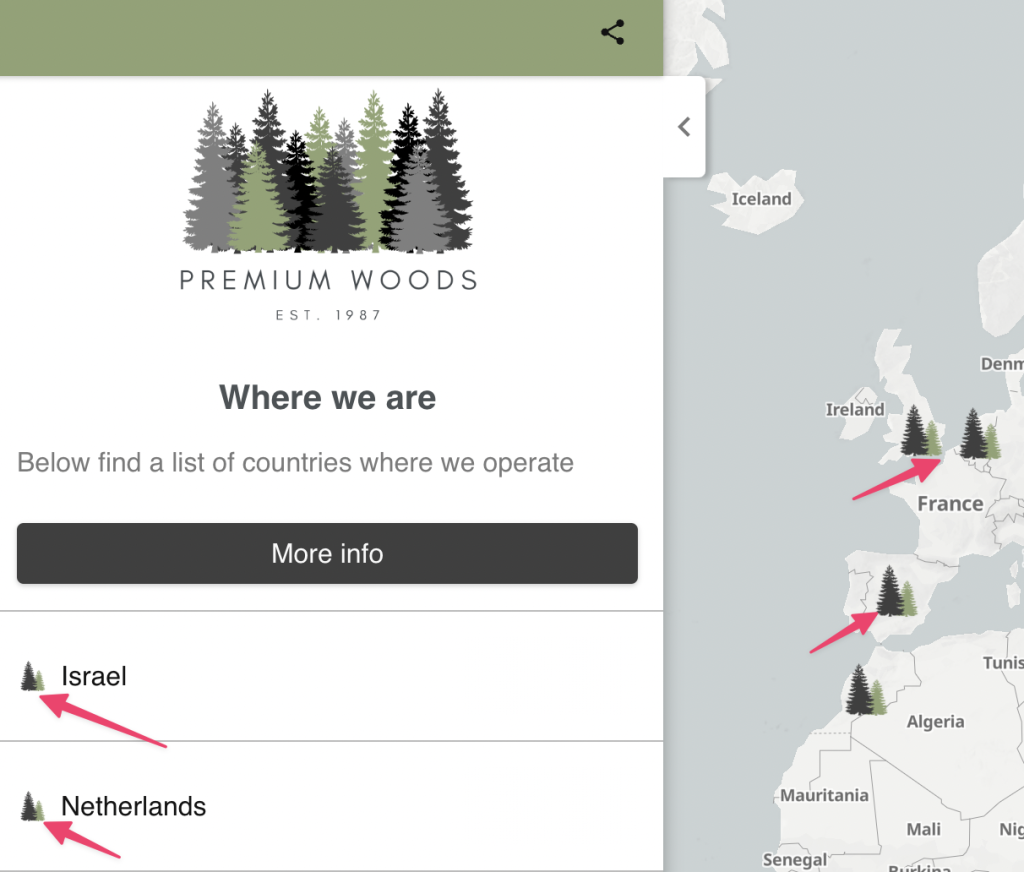Image resolution: width=1024 pixels, height=872 pixels.
Task: Click the More info button
Action: [327, 553]
